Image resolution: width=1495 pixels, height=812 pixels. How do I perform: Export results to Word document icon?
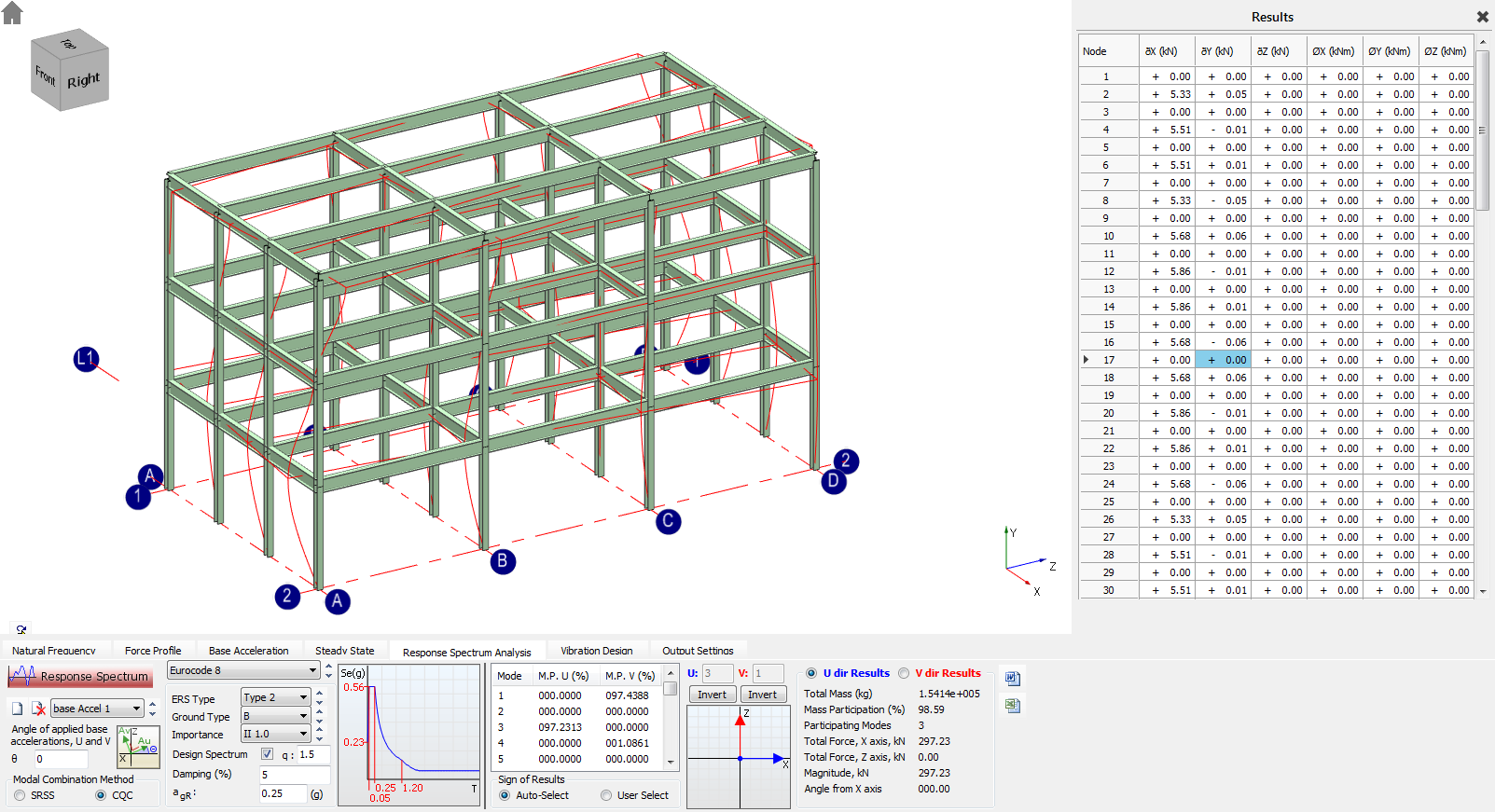(x=1013, y=678)
